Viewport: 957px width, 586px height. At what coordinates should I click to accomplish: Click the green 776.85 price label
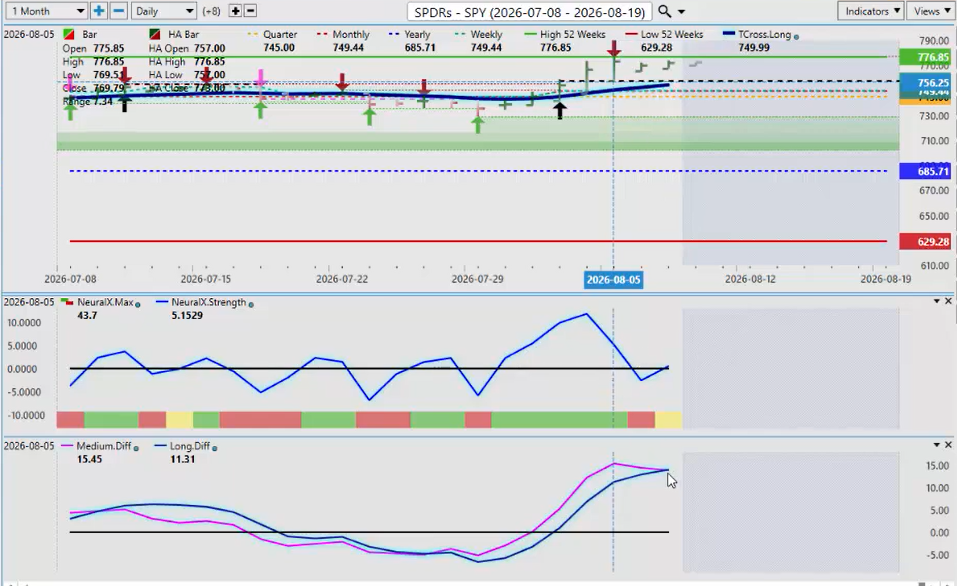[925, 57]
